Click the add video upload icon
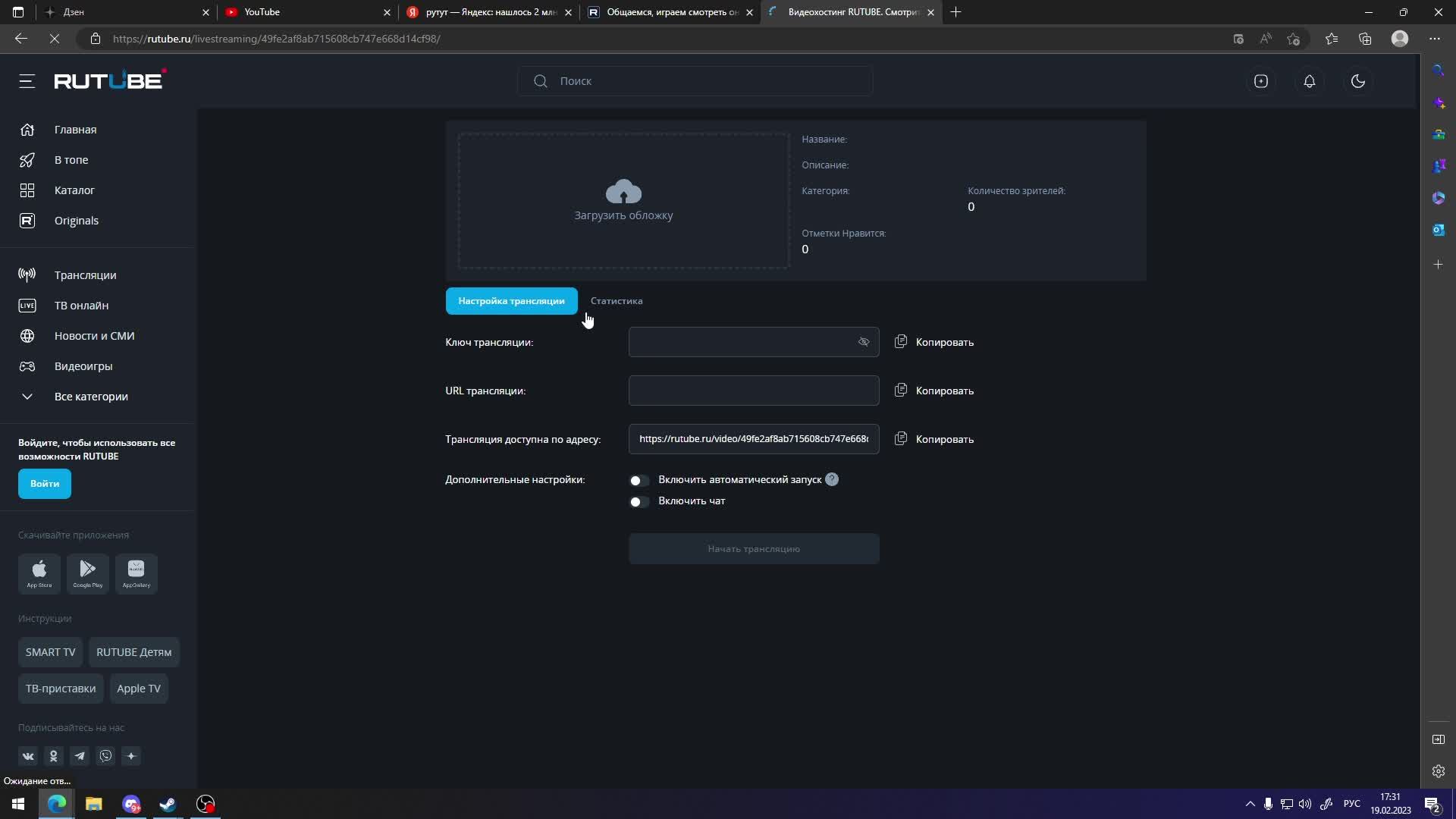 coord(1260,81)
